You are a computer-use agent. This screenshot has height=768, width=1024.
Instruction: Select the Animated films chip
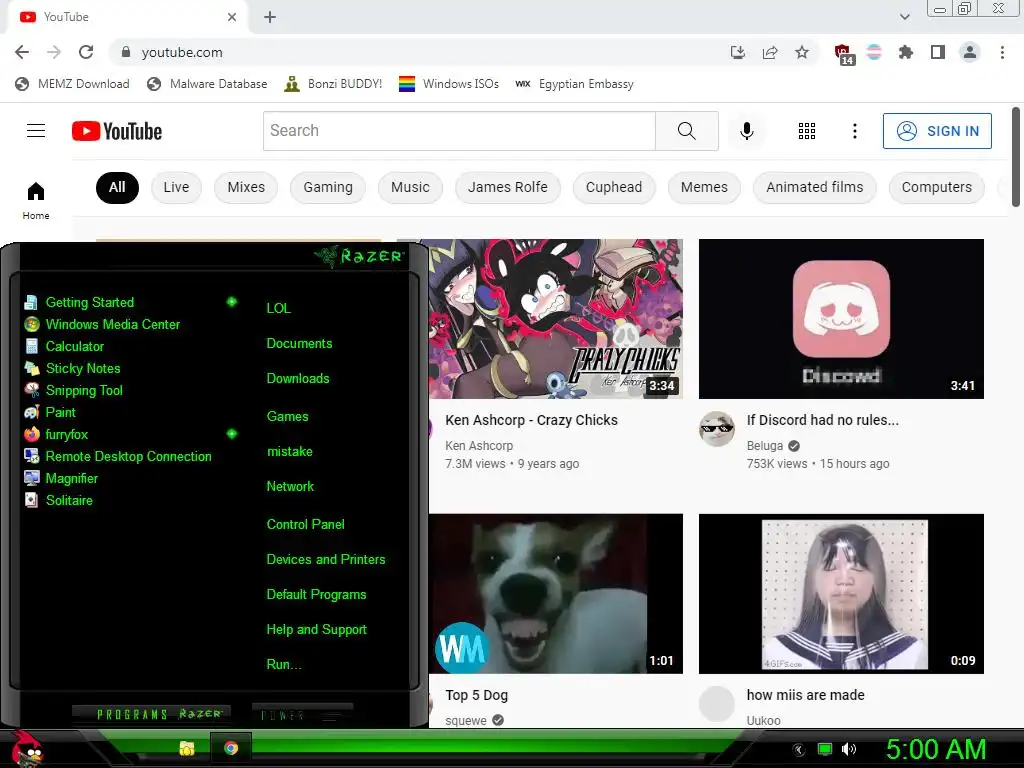click(814, 187)
